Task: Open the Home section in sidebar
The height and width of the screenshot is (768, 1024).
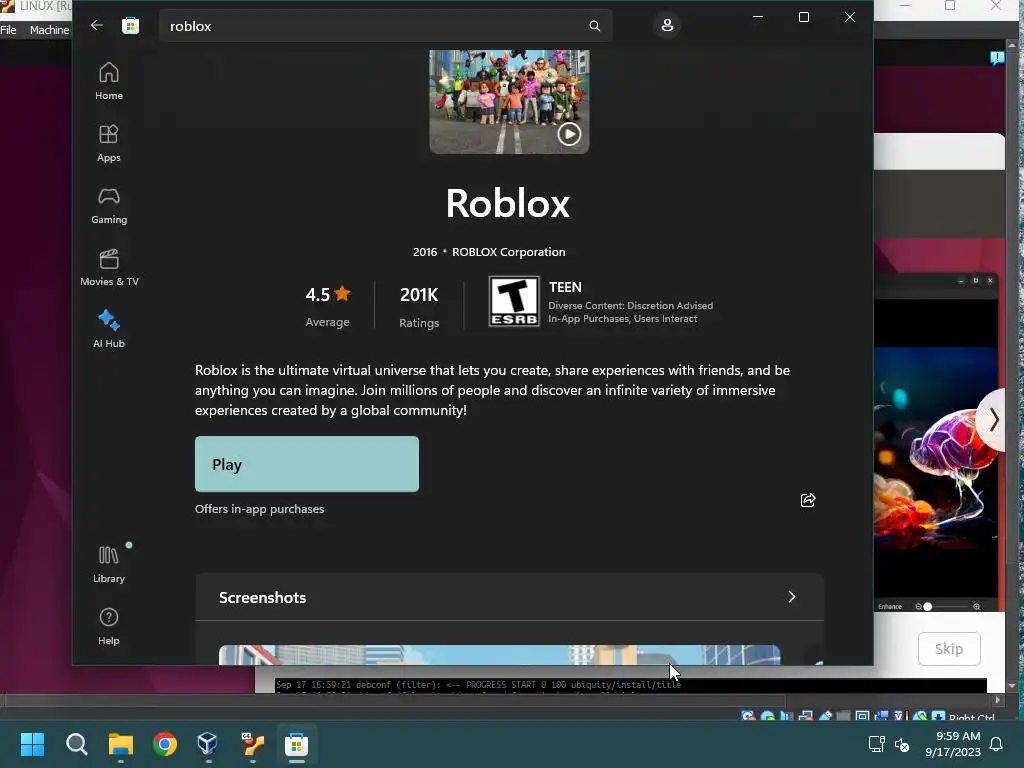Action: click(x=109, y=81)
